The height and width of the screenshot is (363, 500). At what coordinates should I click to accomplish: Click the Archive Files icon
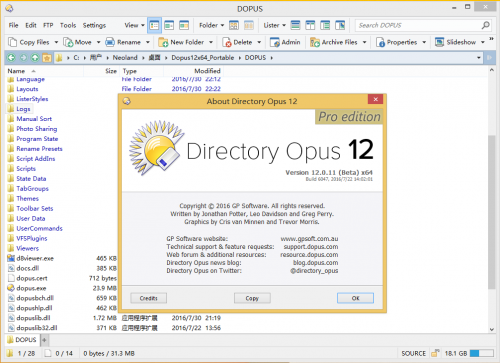[315, 42]
